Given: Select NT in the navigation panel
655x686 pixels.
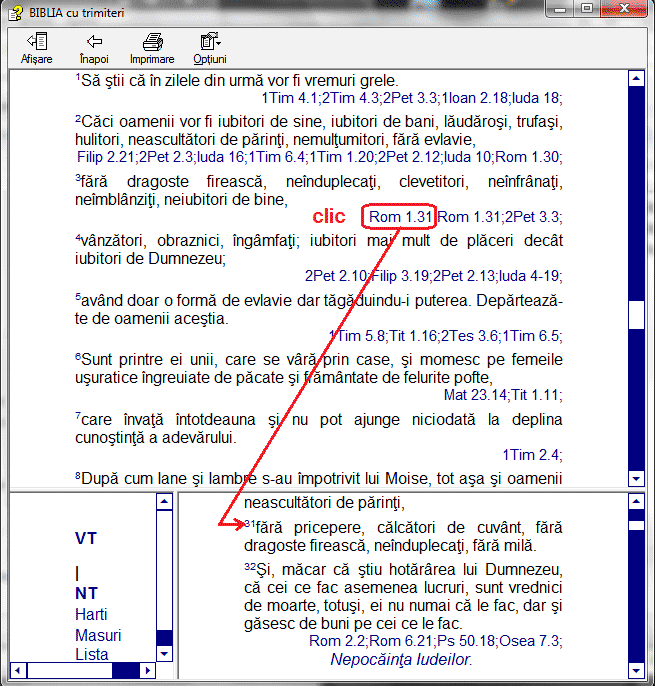Looking at the screenshot, I should tap(86, 593).
